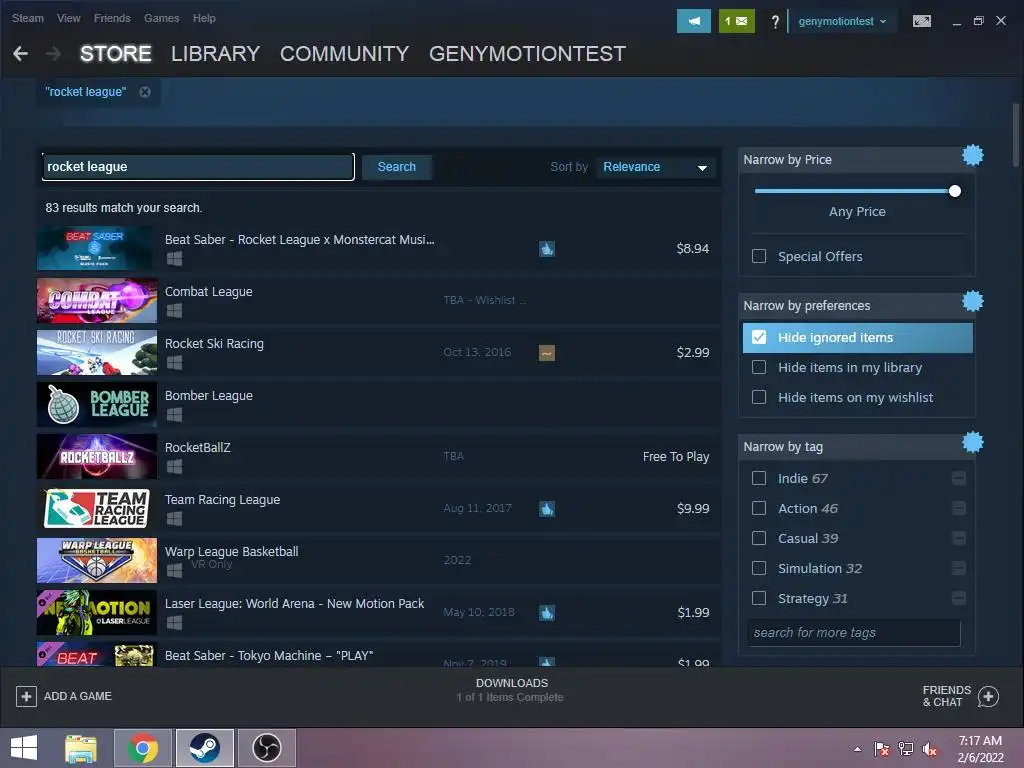Click the rocket league search text field
The height and width of the screenshot is (768, 1024).
(198, 167)
